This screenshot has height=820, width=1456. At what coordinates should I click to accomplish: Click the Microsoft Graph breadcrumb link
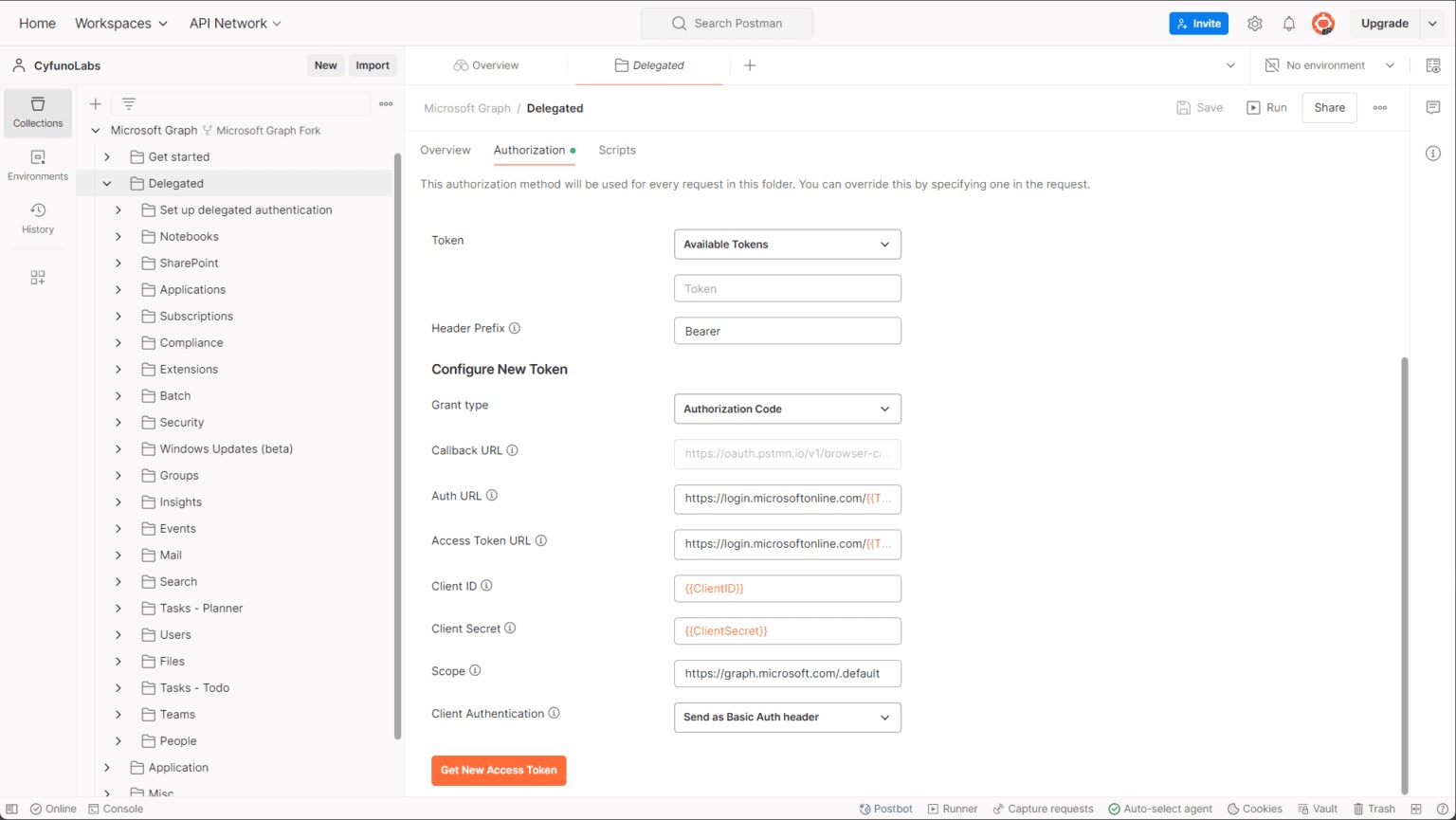[467, 108]
